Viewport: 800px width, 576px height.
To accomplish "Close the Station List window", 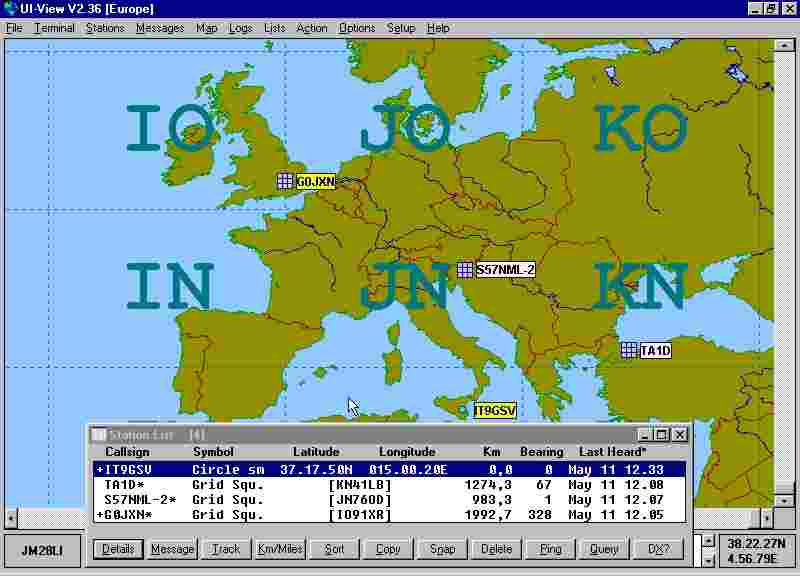I will [x=680, y=435].
